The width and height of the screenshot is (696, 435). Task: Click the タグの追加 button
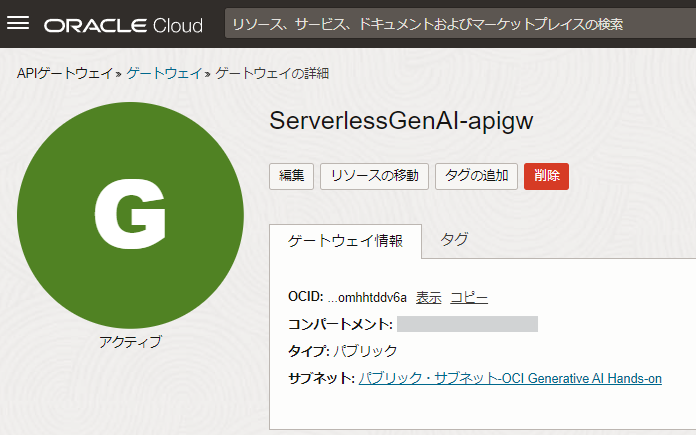coord(476,176)
